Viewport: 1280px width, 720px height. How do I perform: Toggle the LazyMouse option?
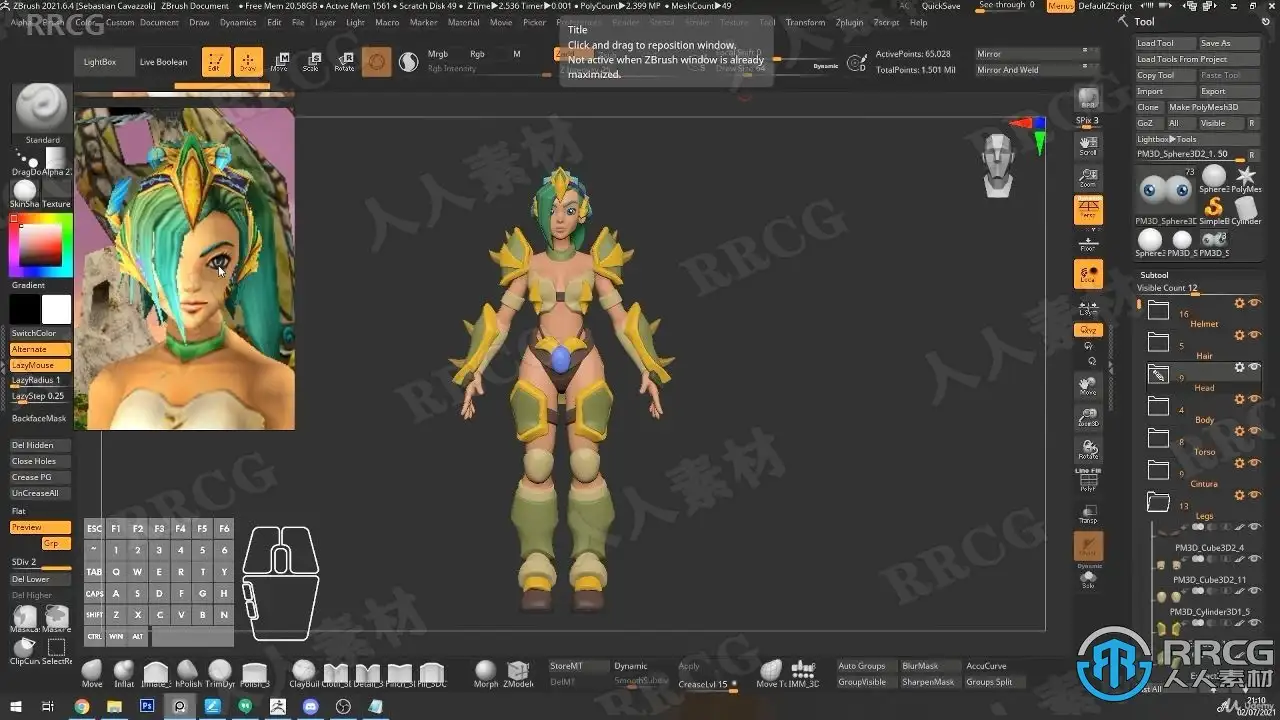(x=41, y=365)
